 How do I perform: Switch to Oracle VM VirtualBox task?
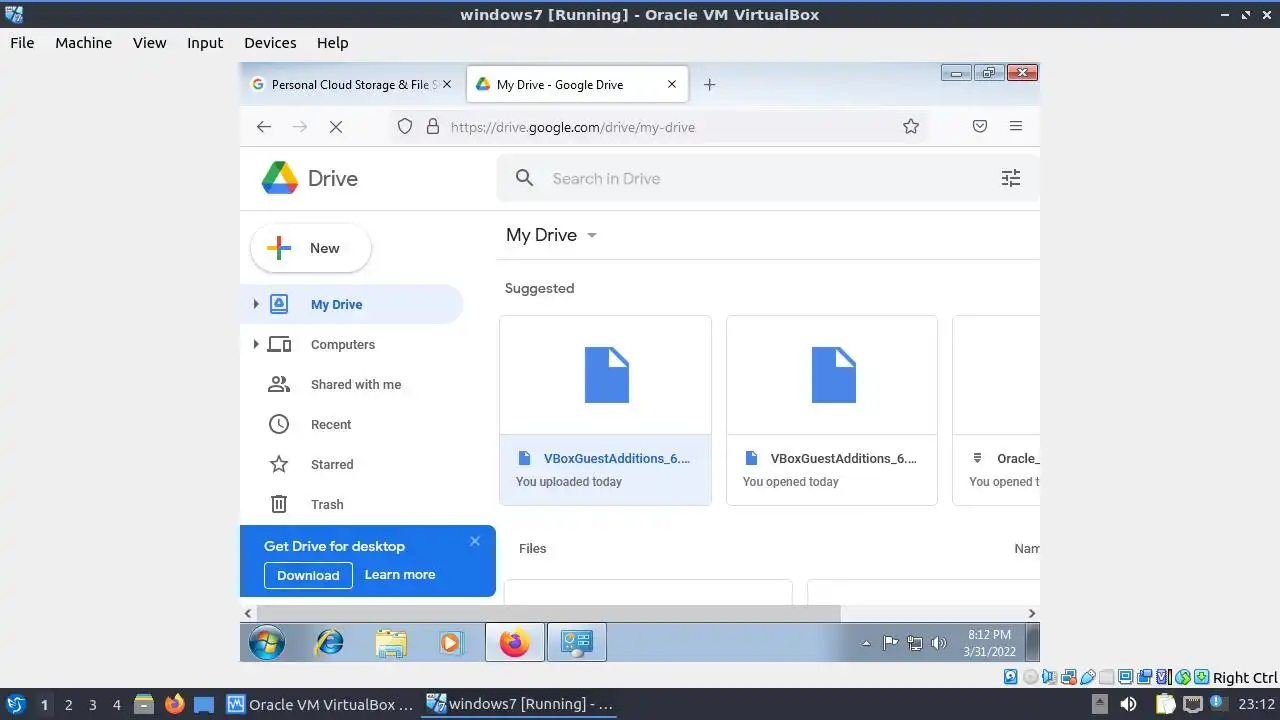320,704
